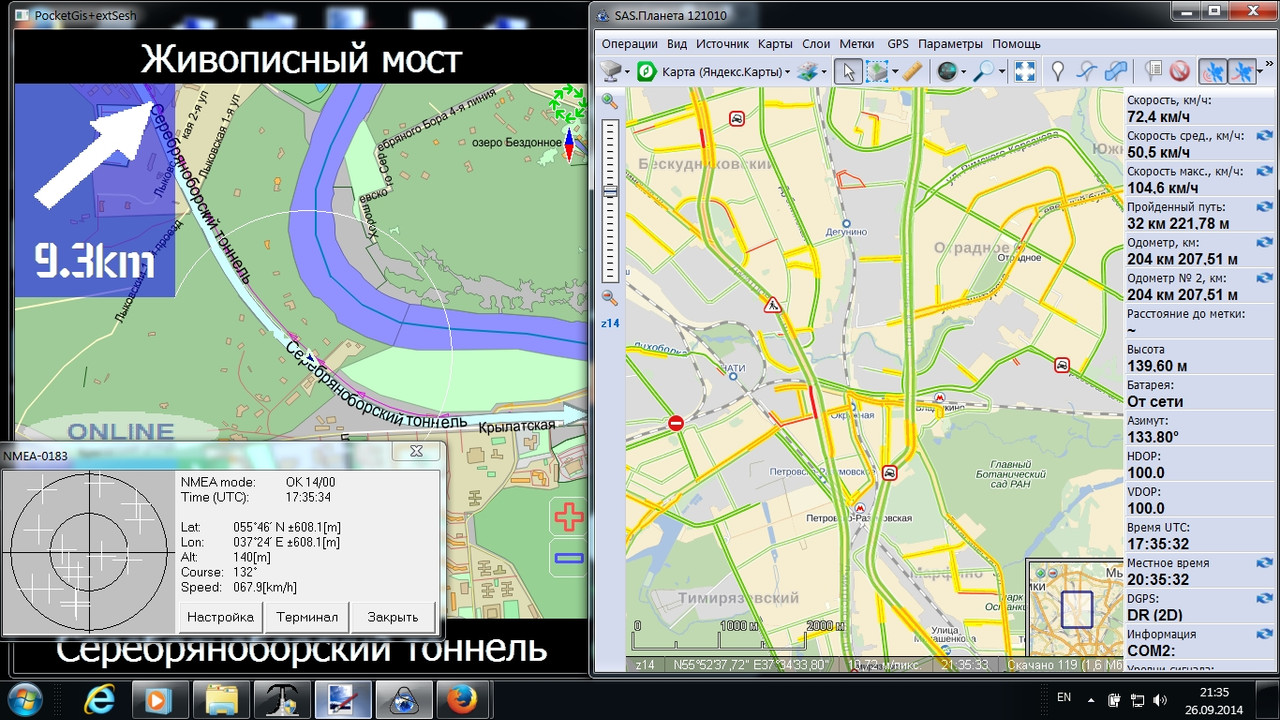
Task: Reset maximum speed (Скорость макс.) value
Action: [x=1264, y=172]
